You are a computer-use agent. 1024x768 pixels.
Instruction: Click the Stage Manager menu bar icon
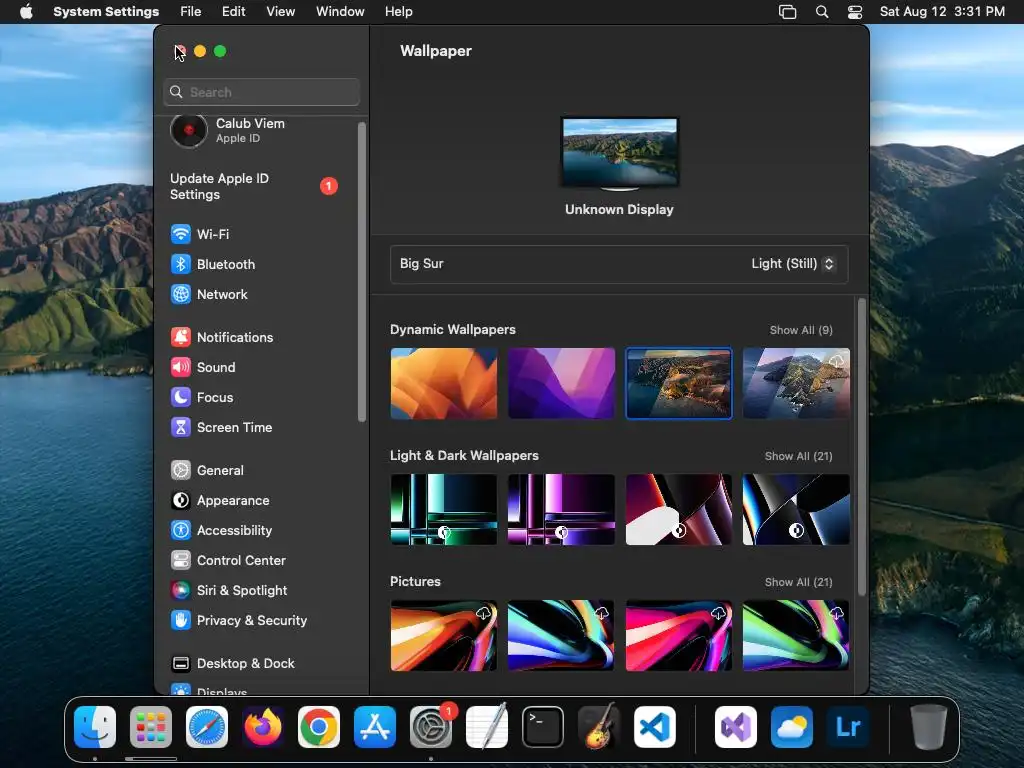(788, 12)
